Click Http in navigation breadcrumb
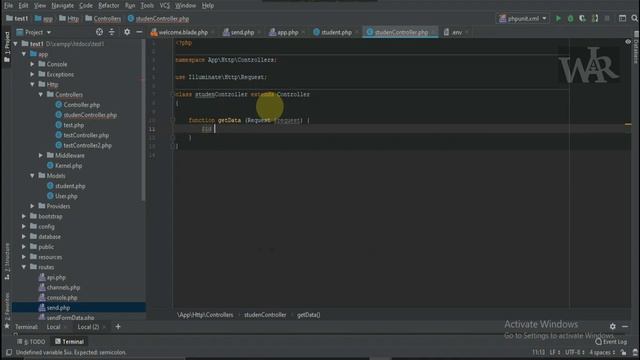This screenshot has width=640, height=360. tap(73, 19)
